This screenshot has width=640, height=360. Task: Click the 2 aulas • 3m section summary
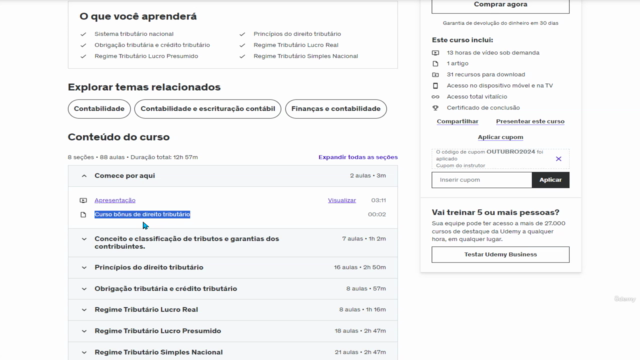(368, 176)
